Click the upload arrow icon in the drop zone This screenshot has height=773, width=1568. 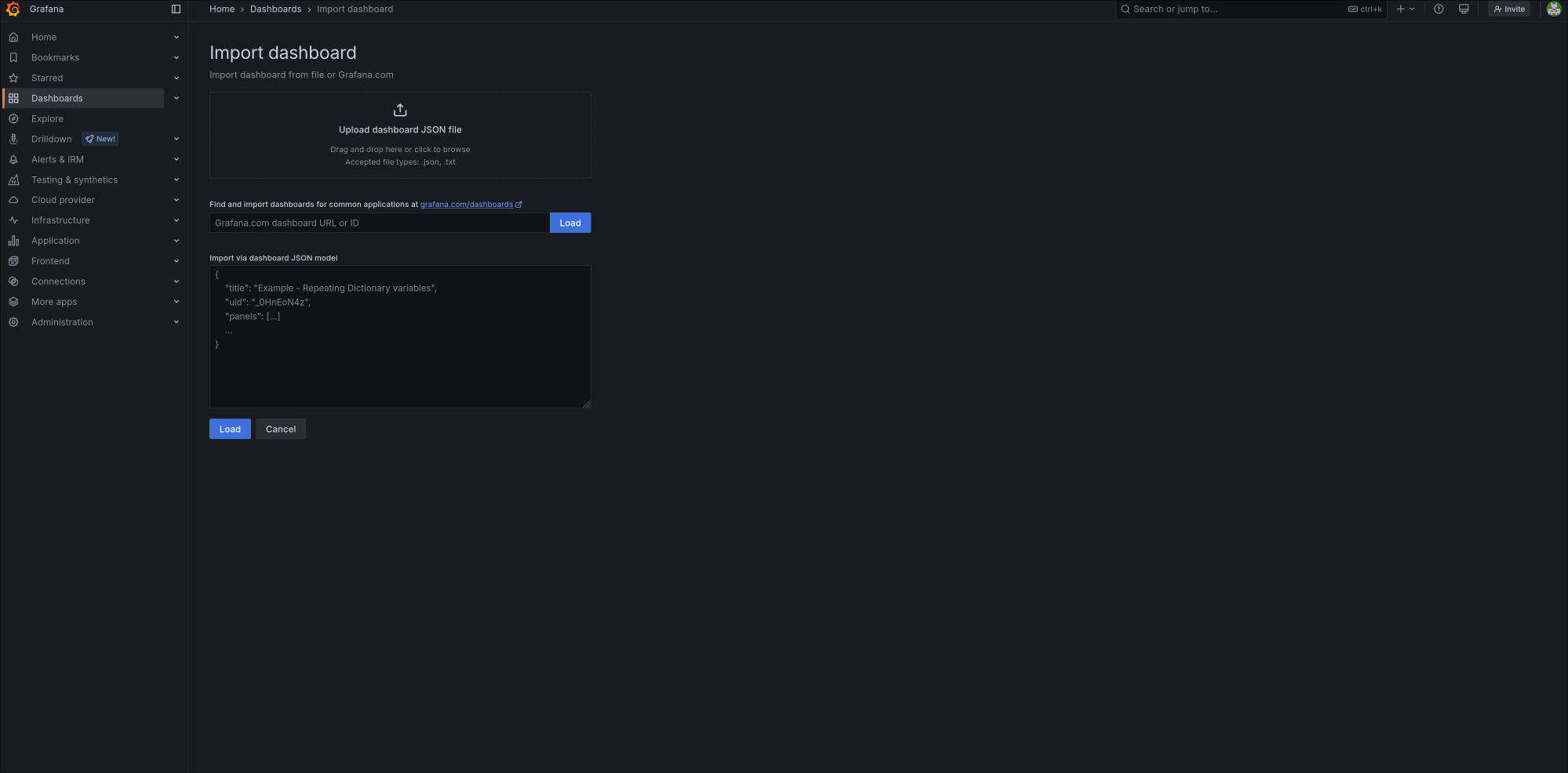[400, 110]
